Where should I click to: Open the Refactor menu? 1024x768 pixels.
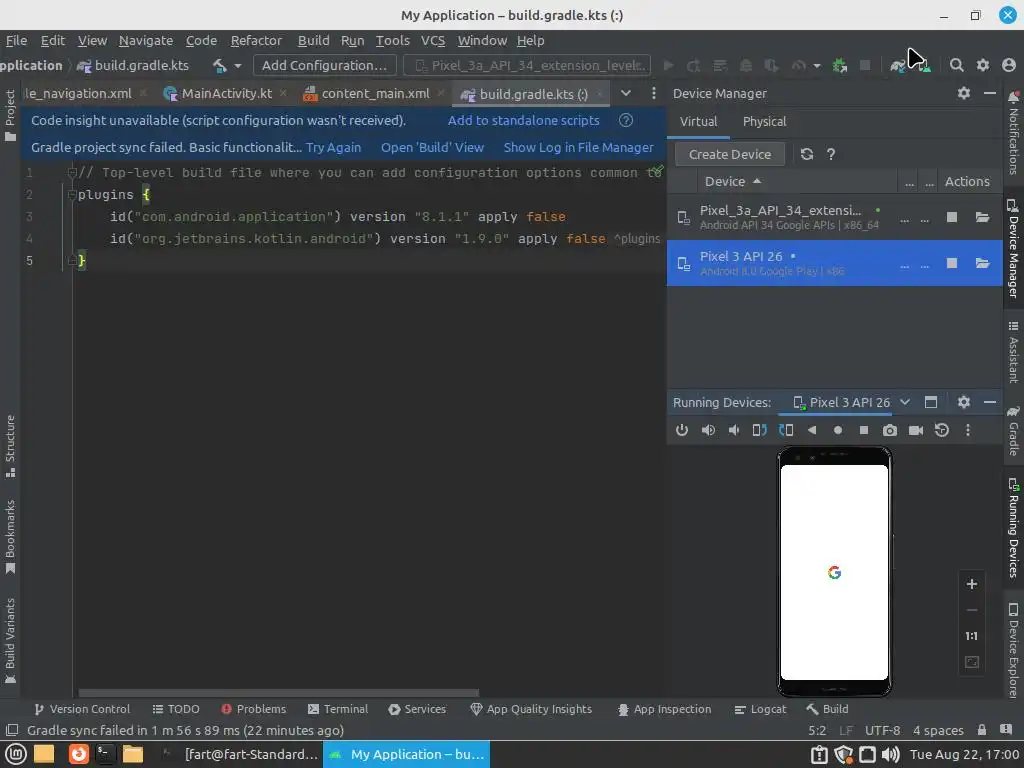coord(256,40)
